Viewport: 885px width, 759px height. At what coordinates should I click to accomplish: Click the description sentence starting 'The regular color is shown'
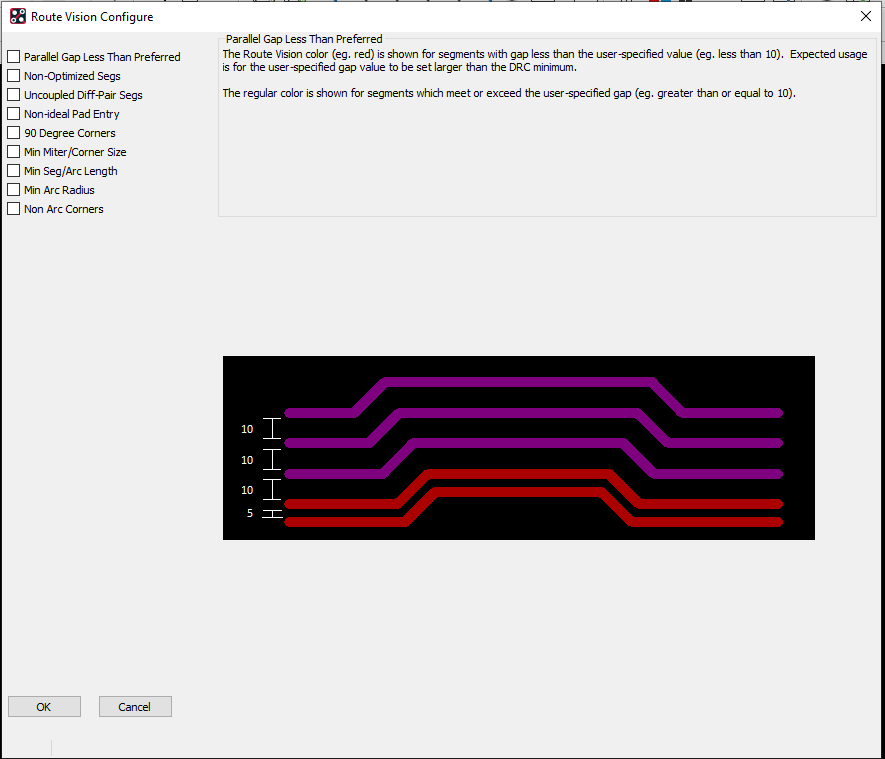click(x=509, y=93)
